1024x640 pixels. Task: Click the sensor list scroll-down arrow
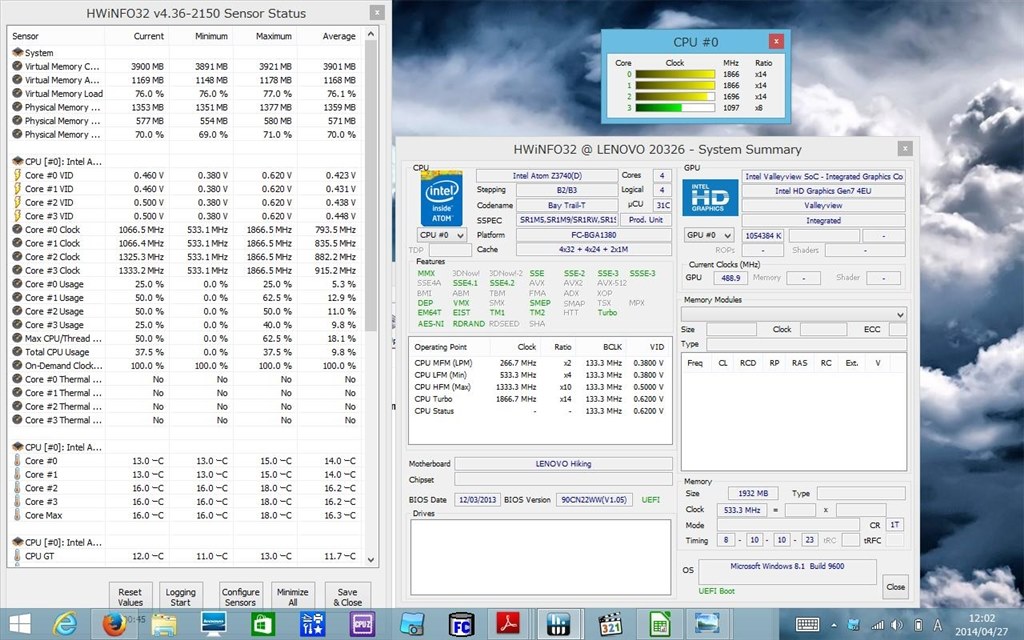(x=371, y=560)
